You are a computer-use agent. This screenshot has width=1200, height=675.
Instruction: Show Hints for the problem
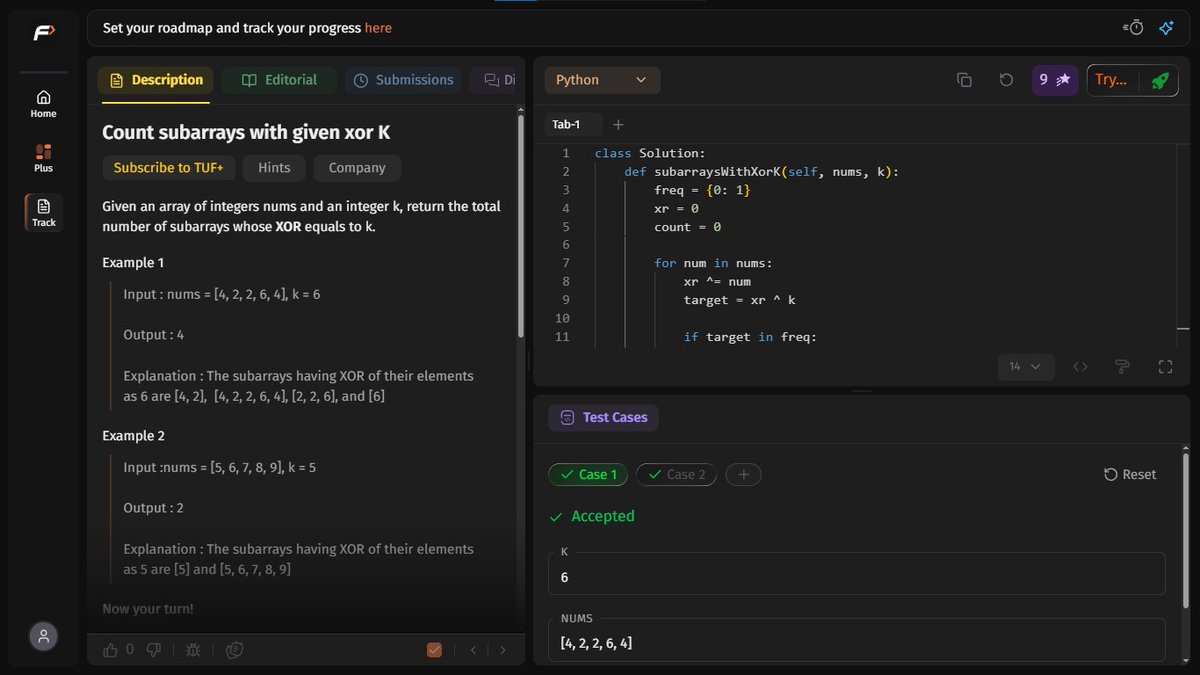pyautogui.click(x=274, y=168)
